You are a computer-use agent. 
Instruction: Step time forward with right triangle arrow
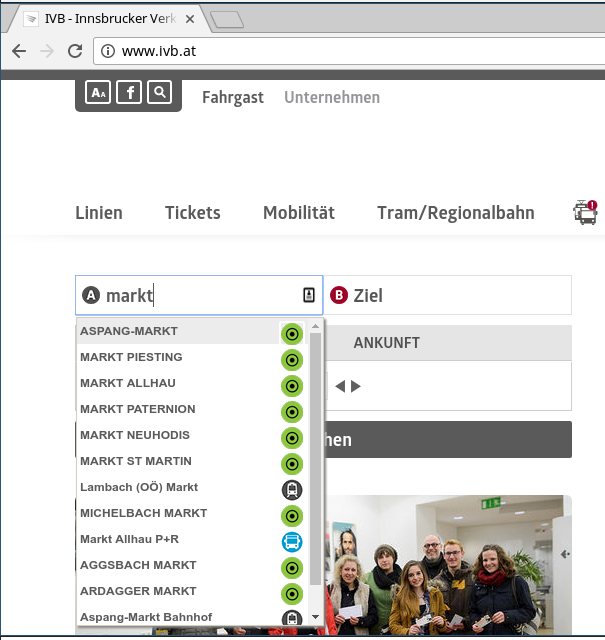click(x=356, y=386)
